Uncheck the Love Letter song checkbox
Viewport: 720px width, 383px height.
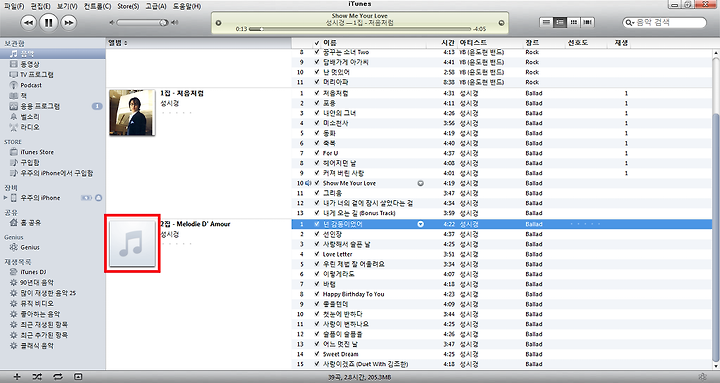pos(316,254)
